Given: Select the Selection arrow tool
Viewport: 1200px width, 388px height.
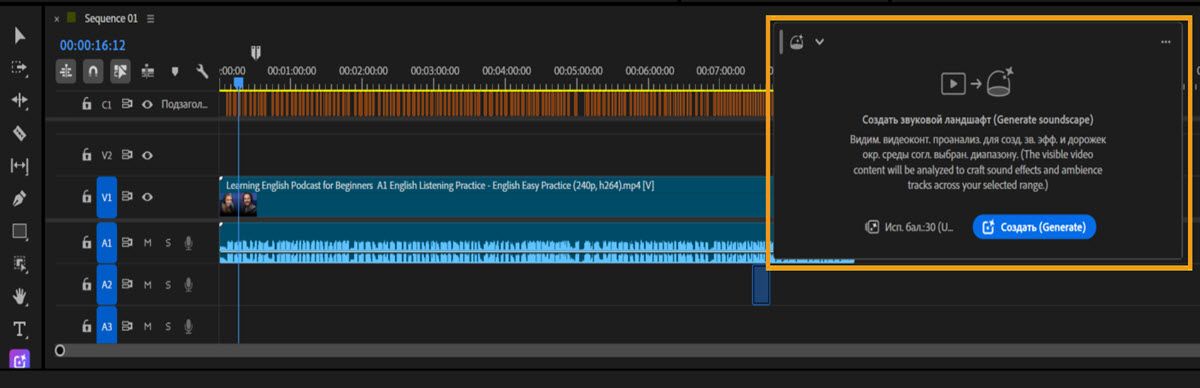Looking at the screenshot, I should pos(19,35).
